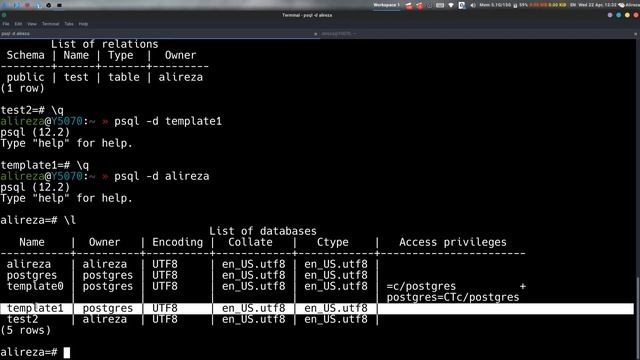
Task: Open the File menu
Action: click(x=6, y=24)
